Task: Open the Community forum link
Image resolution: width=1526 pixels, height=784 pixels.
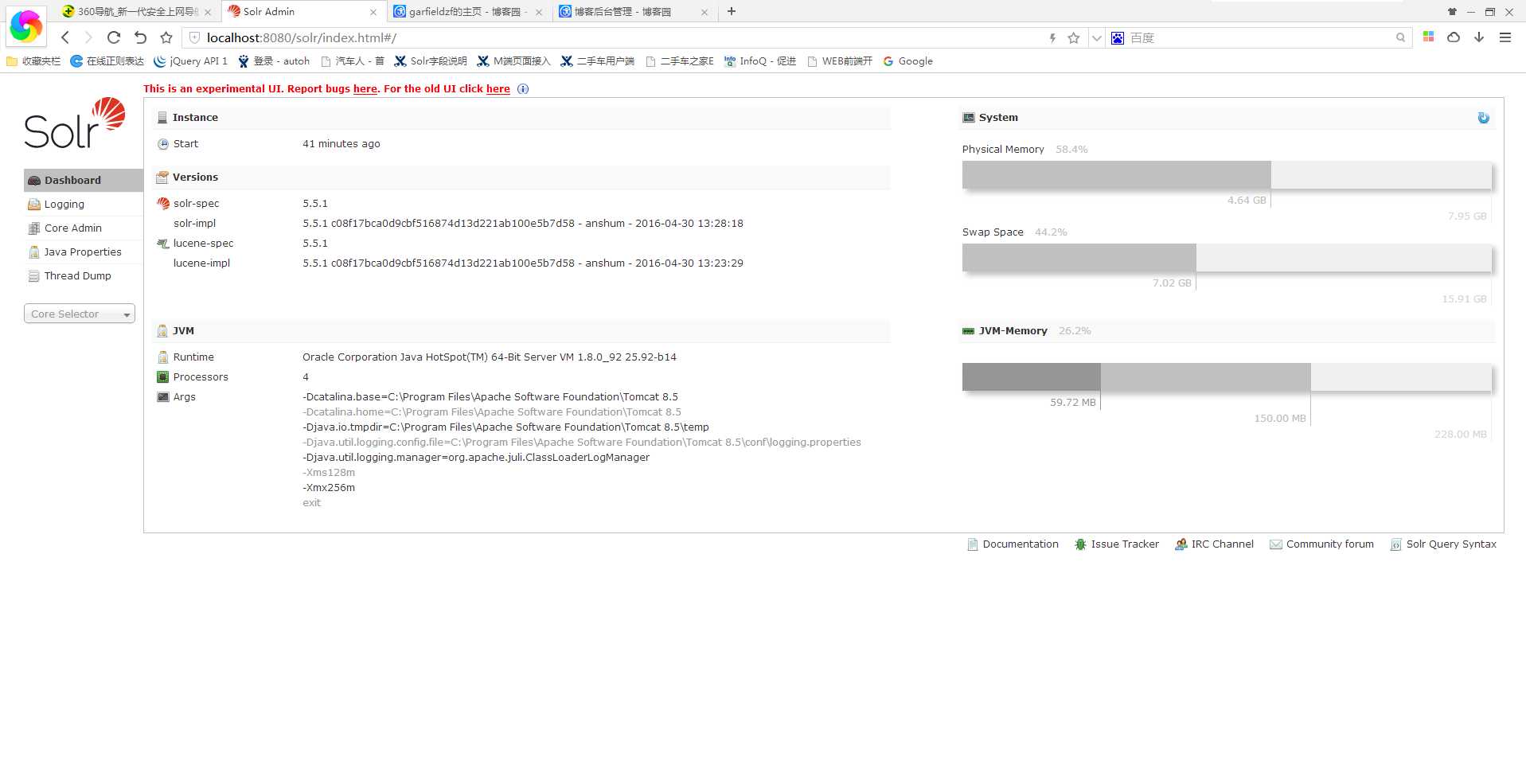Action: tap(1322, 544)
